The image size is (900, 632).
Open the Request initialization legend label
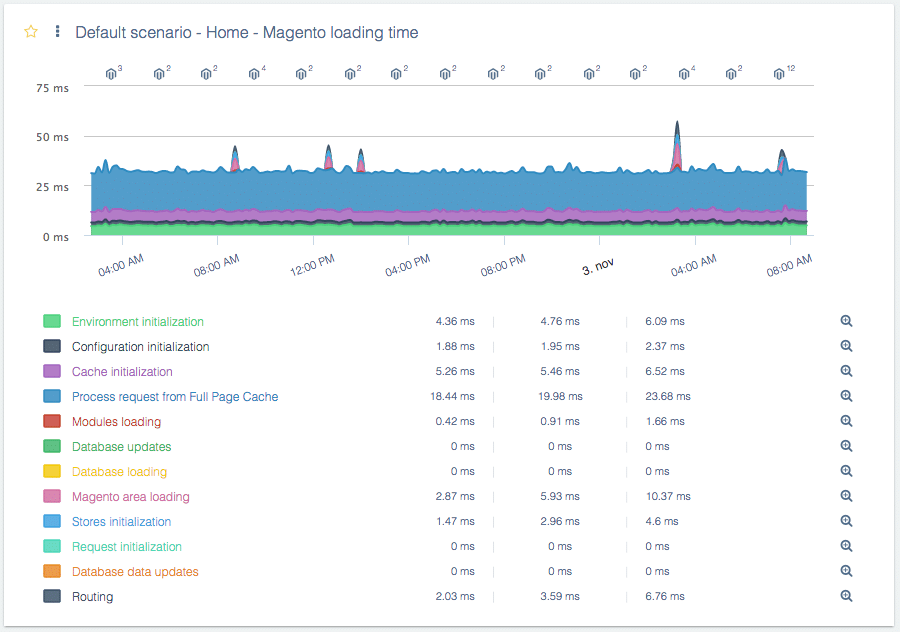[x=127, y=546]
